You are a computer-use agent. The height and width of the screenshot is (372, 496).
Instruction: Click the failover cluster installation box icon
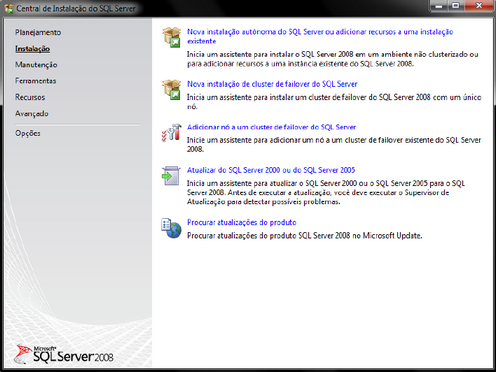(x=172, y=89)
